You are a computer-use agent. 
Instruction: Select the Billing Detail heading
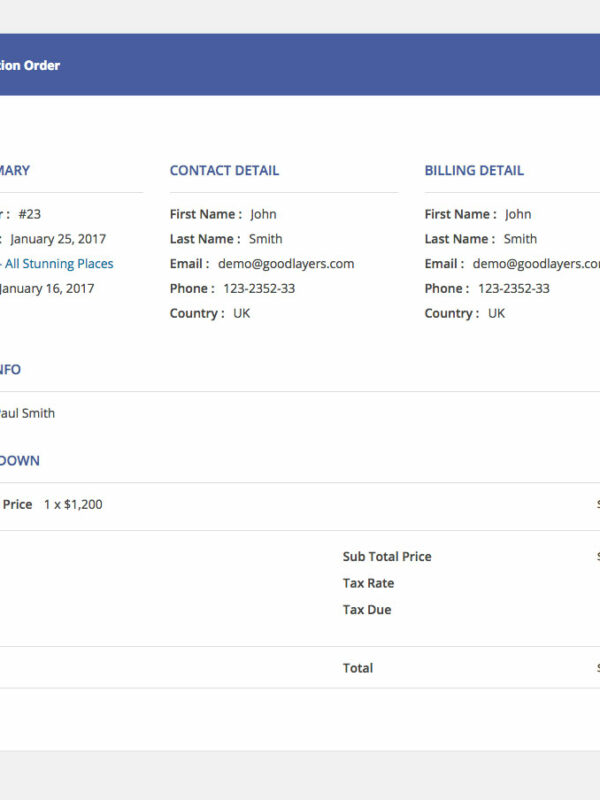click(474, 171)
